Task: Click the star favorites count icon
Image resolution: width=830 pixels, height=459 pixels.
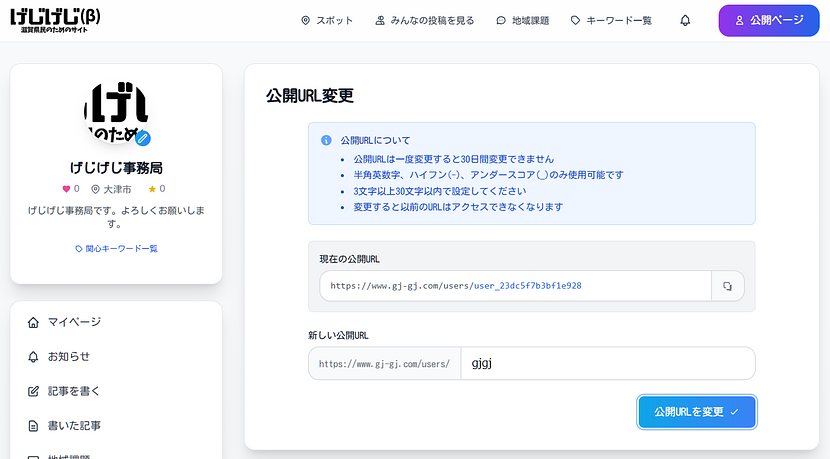Action: (x=152, y=188)
